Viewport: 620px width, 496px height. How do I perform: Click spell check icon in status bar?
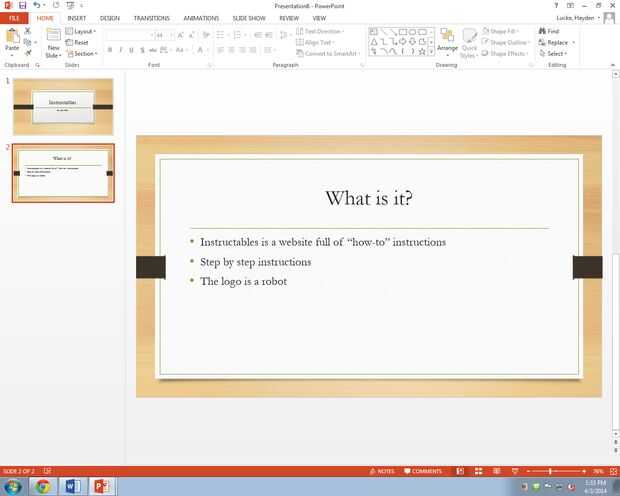click(47, 471)
